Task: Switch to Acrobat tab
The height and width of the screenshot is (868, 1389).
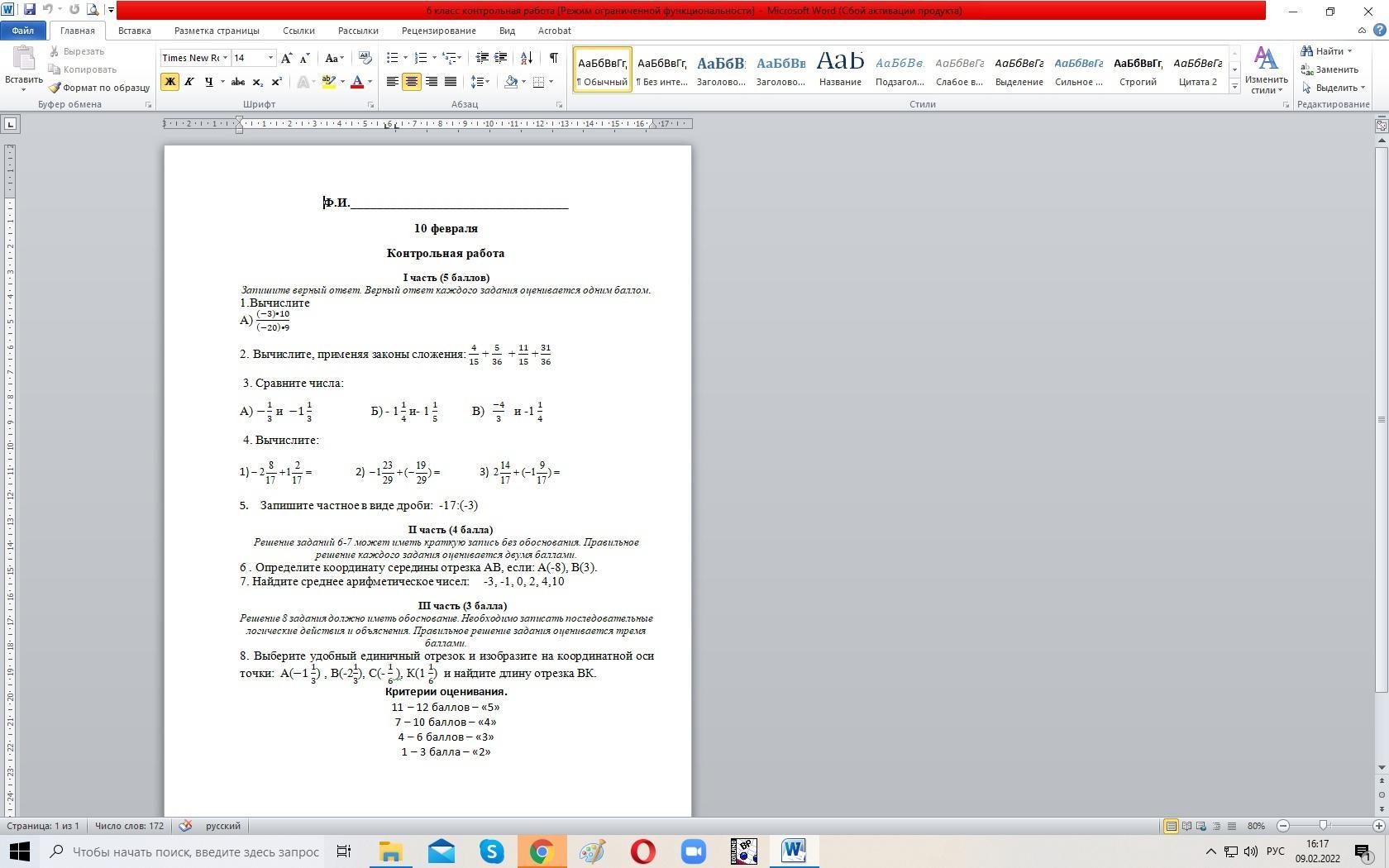Action: 554,31
